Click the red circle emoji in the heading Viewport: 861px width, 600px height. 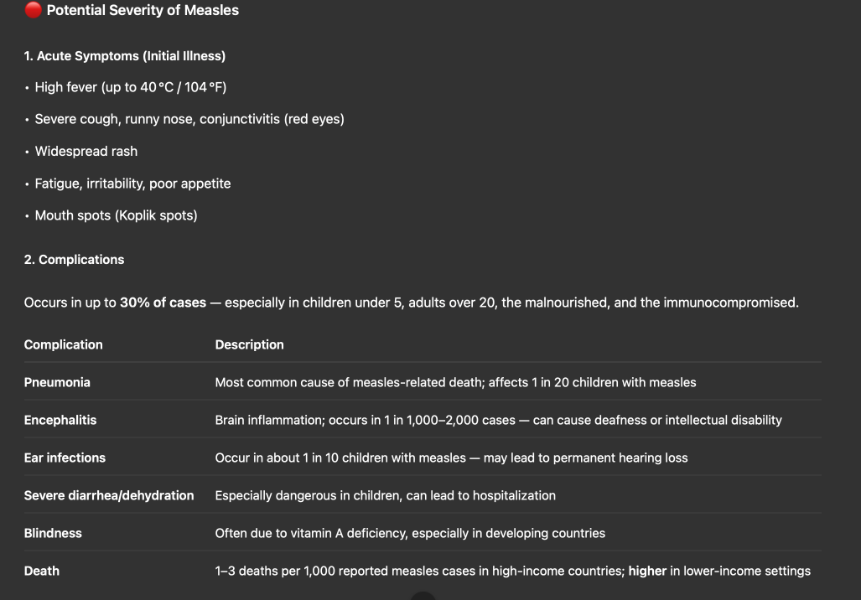pyautogui.click(x=33, y=11)
